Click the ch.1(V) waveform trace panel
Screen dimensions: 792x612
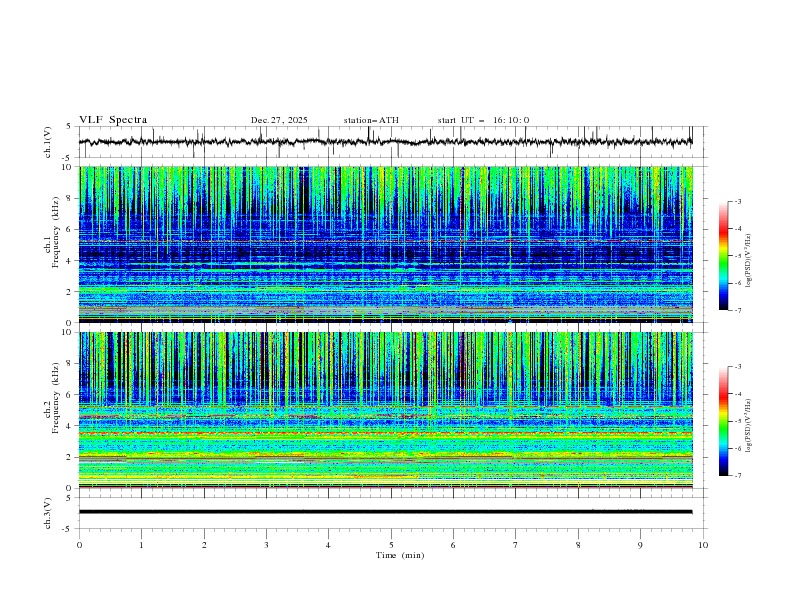tap(391, 142)
